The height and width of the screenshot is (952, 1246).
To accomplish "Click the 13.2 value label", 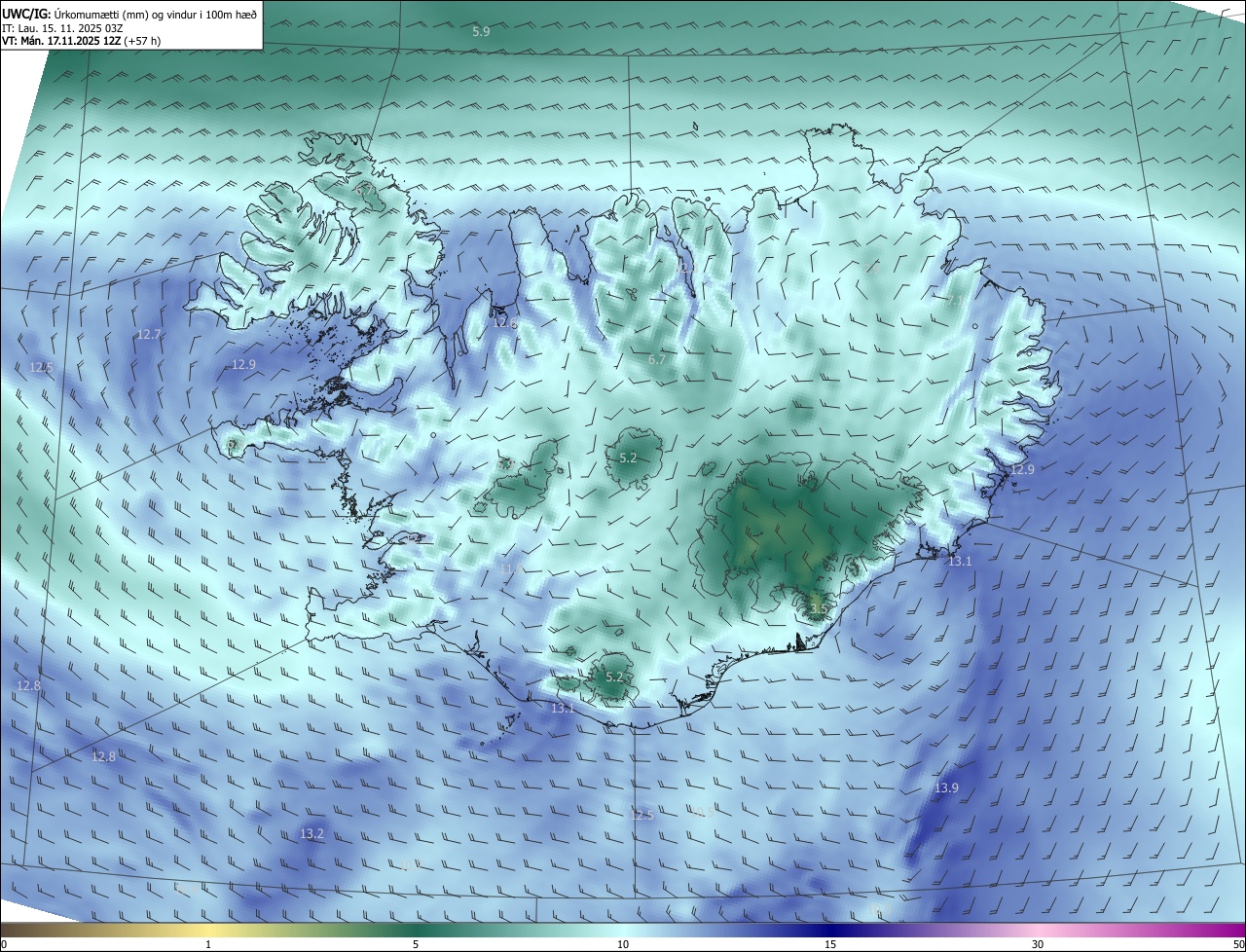I will tap(311, 834).
